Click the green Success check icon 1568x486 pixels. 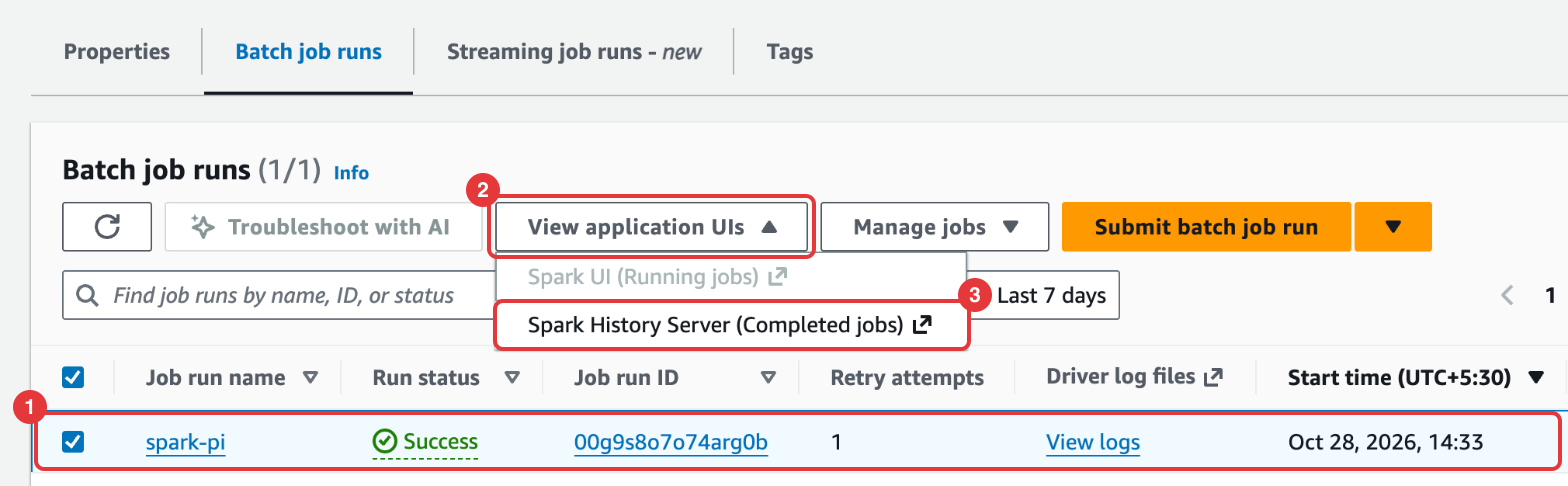point(384,441)
